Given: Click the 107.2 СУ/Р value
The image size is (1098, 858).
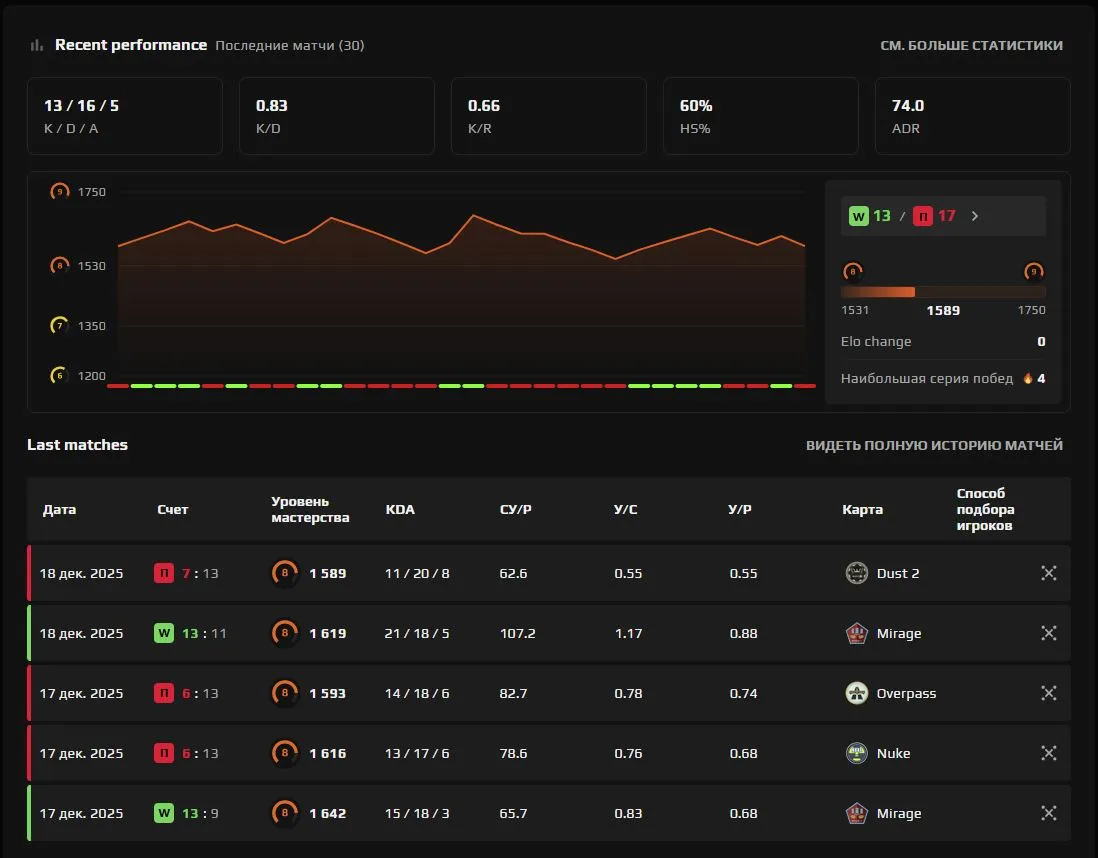Looking at the screenshot, I should click(517, 633).
